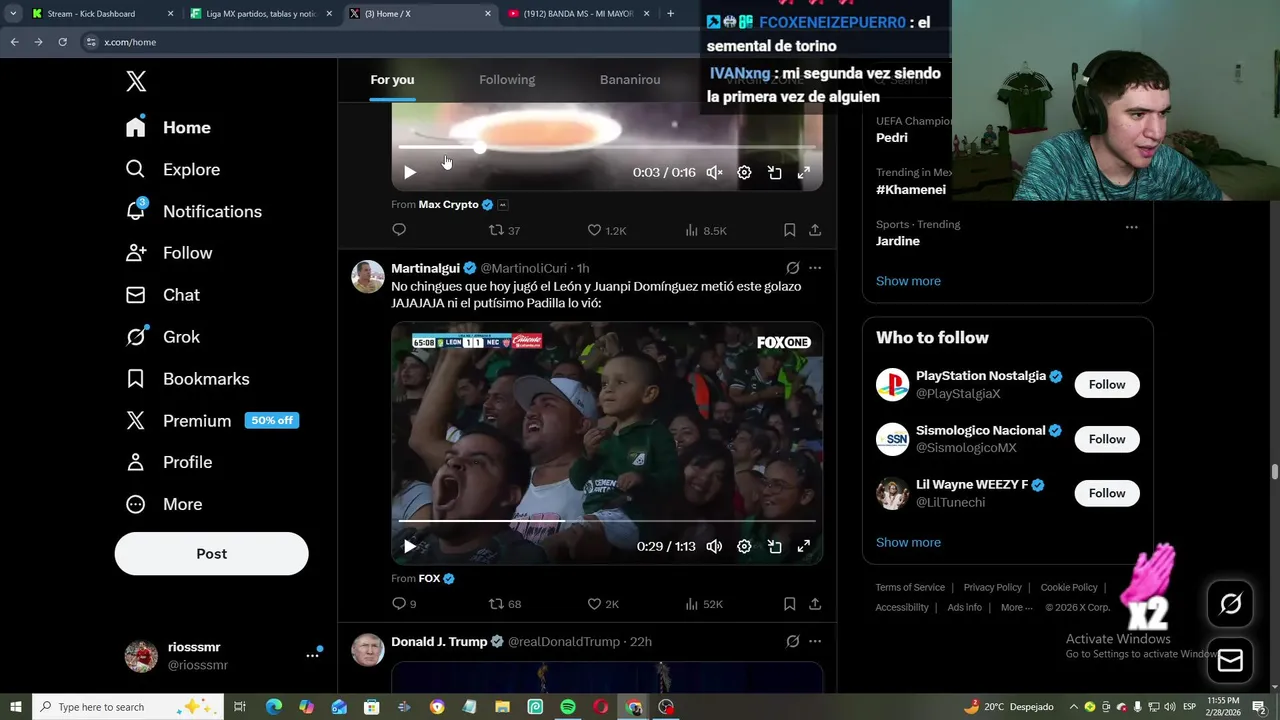This screenshot has height=720, width=1280.
Task: Open Grok in the sidebar
Action: coord(162,337)
